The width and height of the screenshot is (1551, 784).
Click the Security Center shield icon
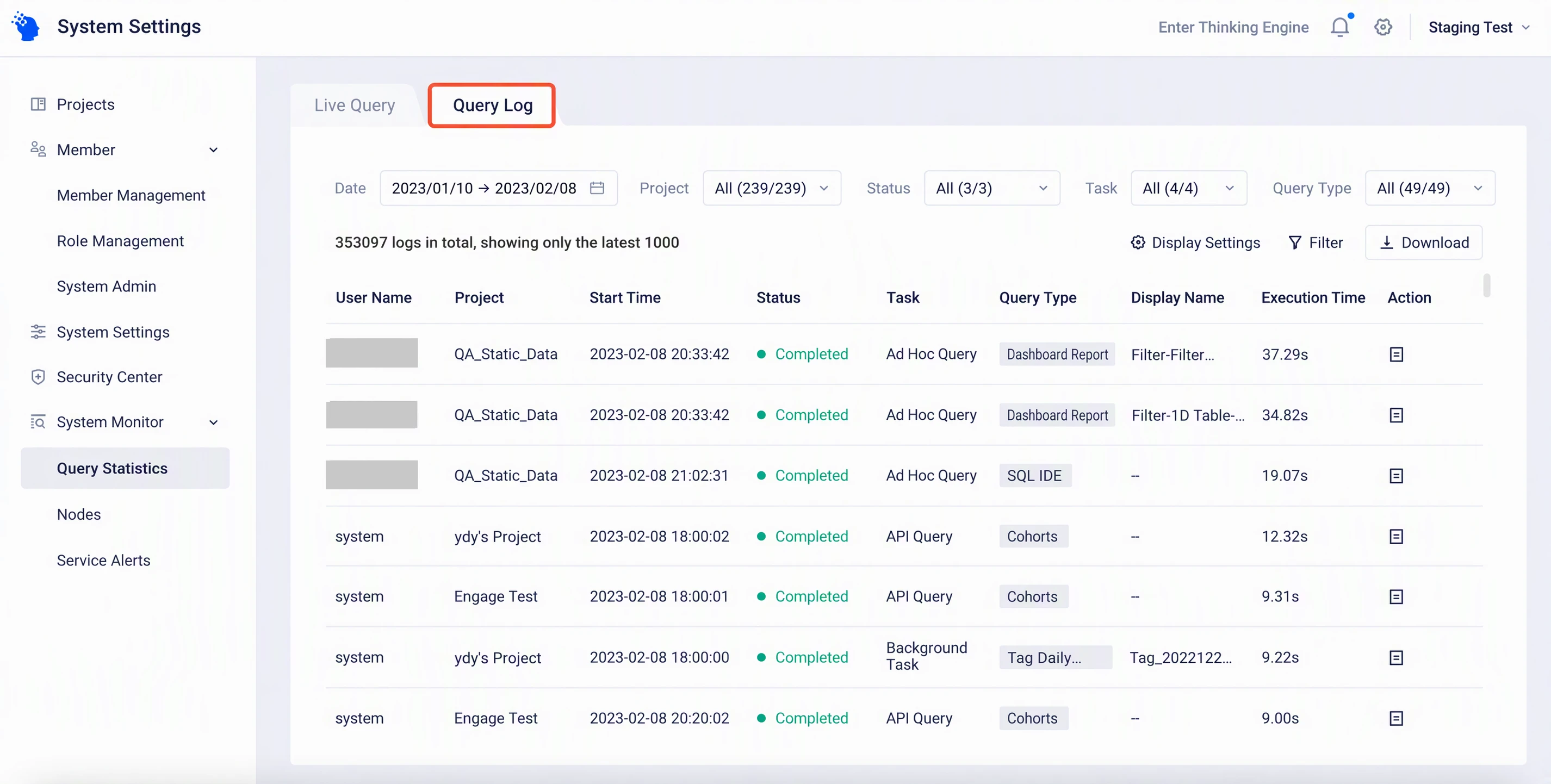click(38, 377)
